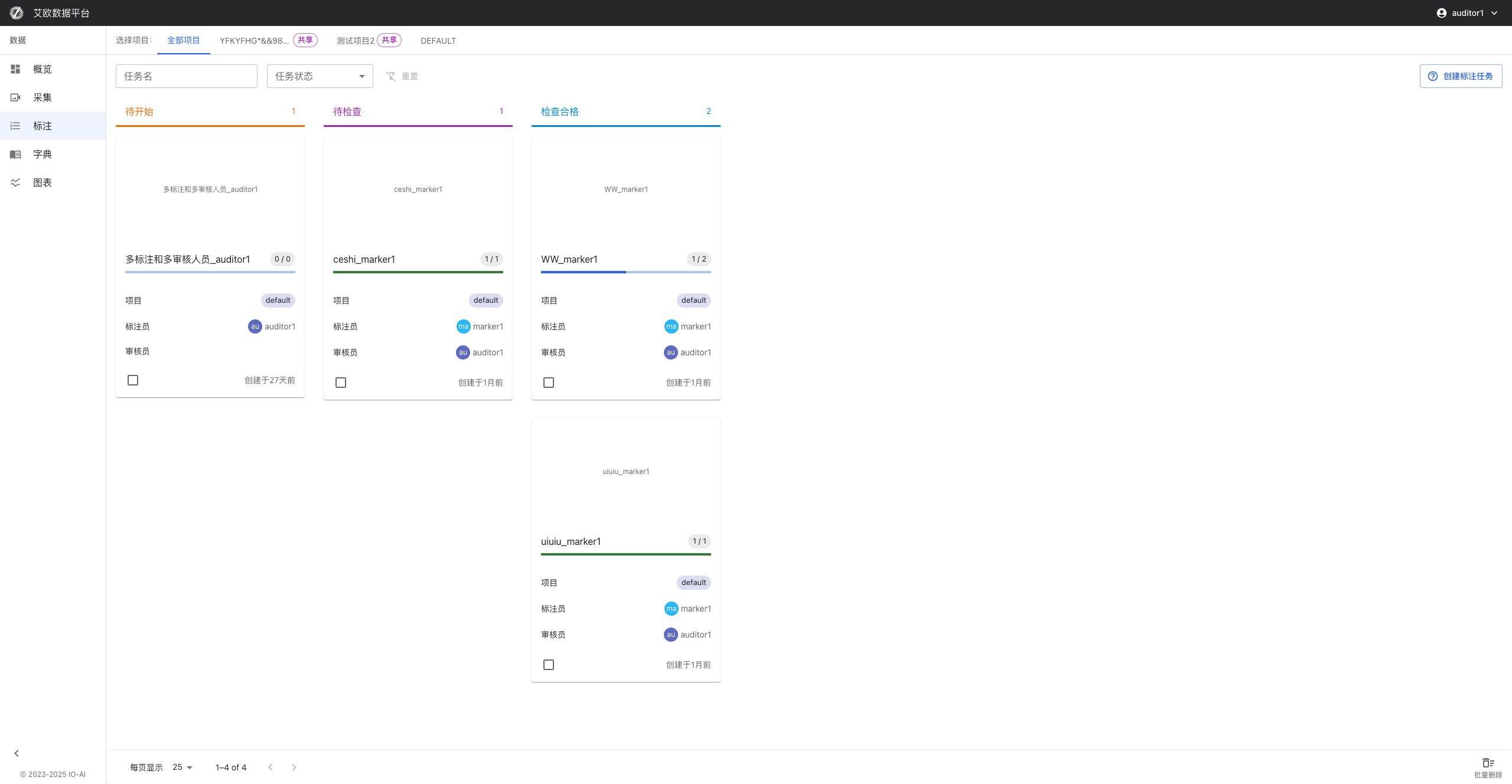Open the auditor1 account menu
Screen dimensions: 1512x784
pyautogui.click(x=1467, y=13)
